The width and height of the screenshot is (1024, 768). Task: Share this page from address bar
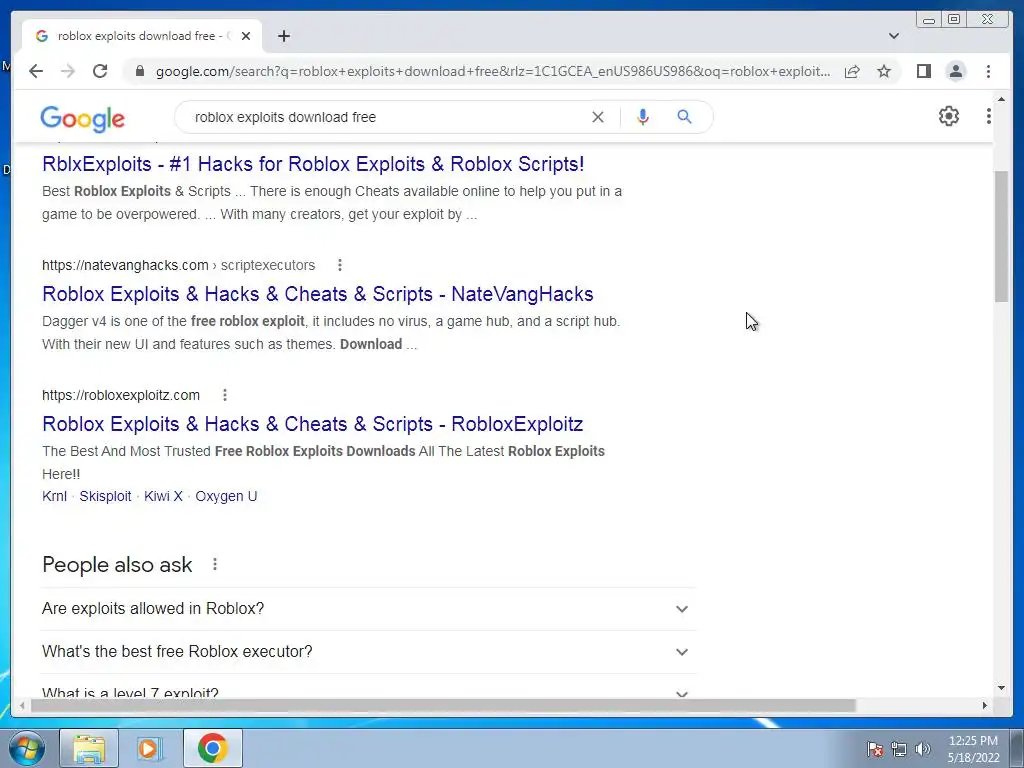pos(852,71)
